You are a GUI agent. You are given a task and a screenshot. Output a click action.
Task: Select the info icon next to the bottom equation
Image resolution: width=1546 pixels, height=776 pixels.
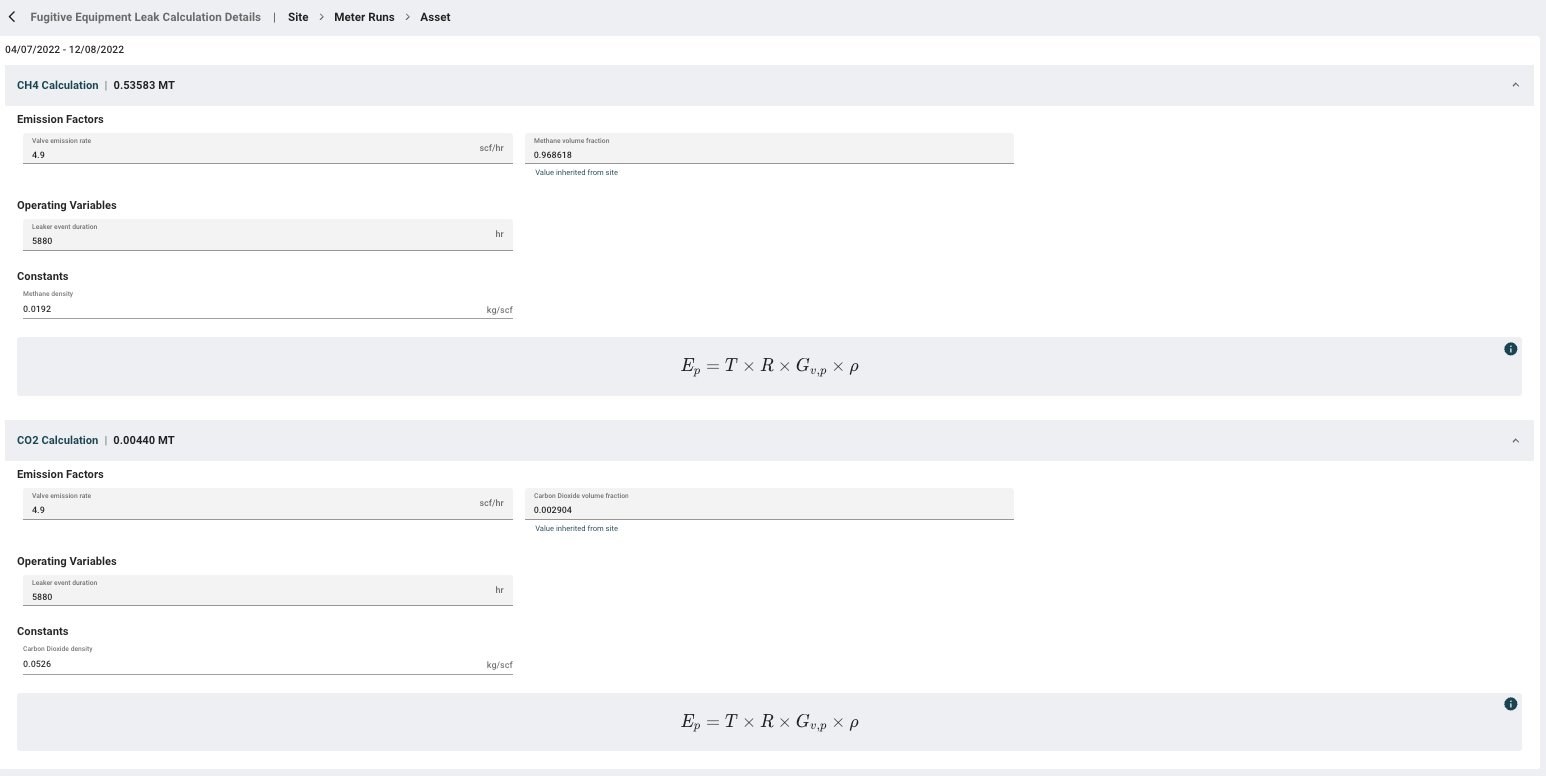click(x=1511, y=704)
